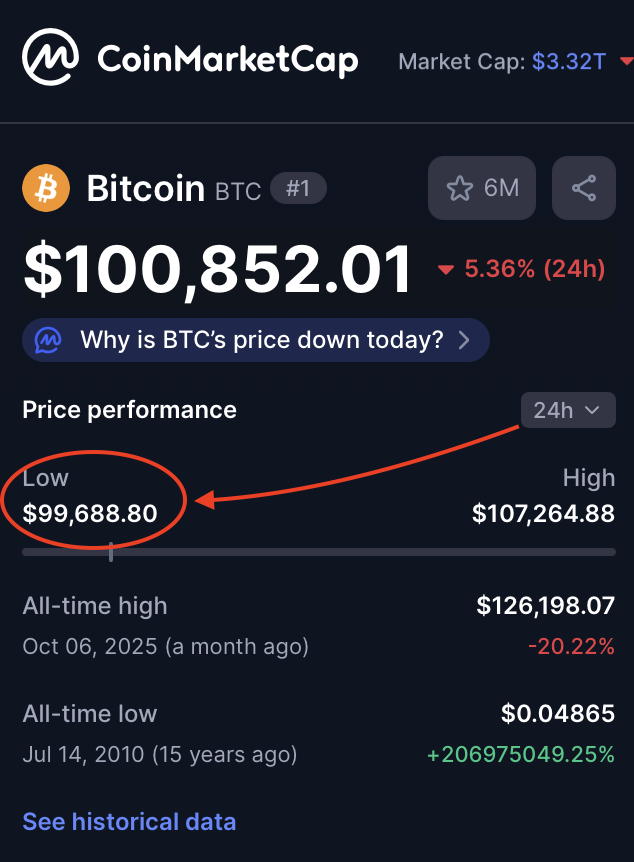Click the 24h high price $107,264.88
Viewport: 634px width, 862px height.
[x=543, y=514]
